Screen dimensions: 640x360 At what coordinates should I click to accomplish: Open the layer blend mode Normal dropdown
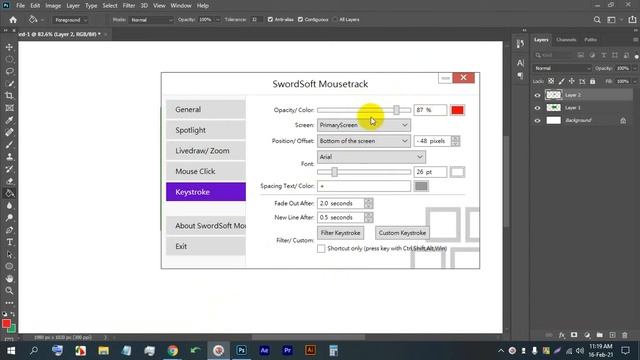[x=562, y=68]
